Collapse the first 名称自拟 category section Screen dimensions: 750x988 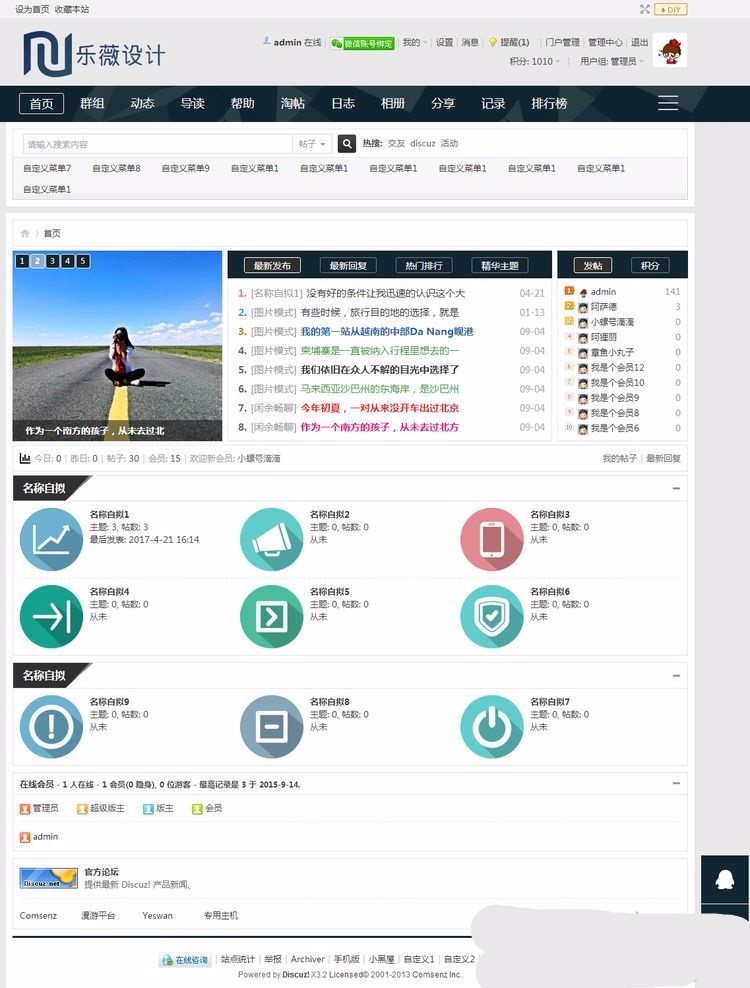[676, 488]
